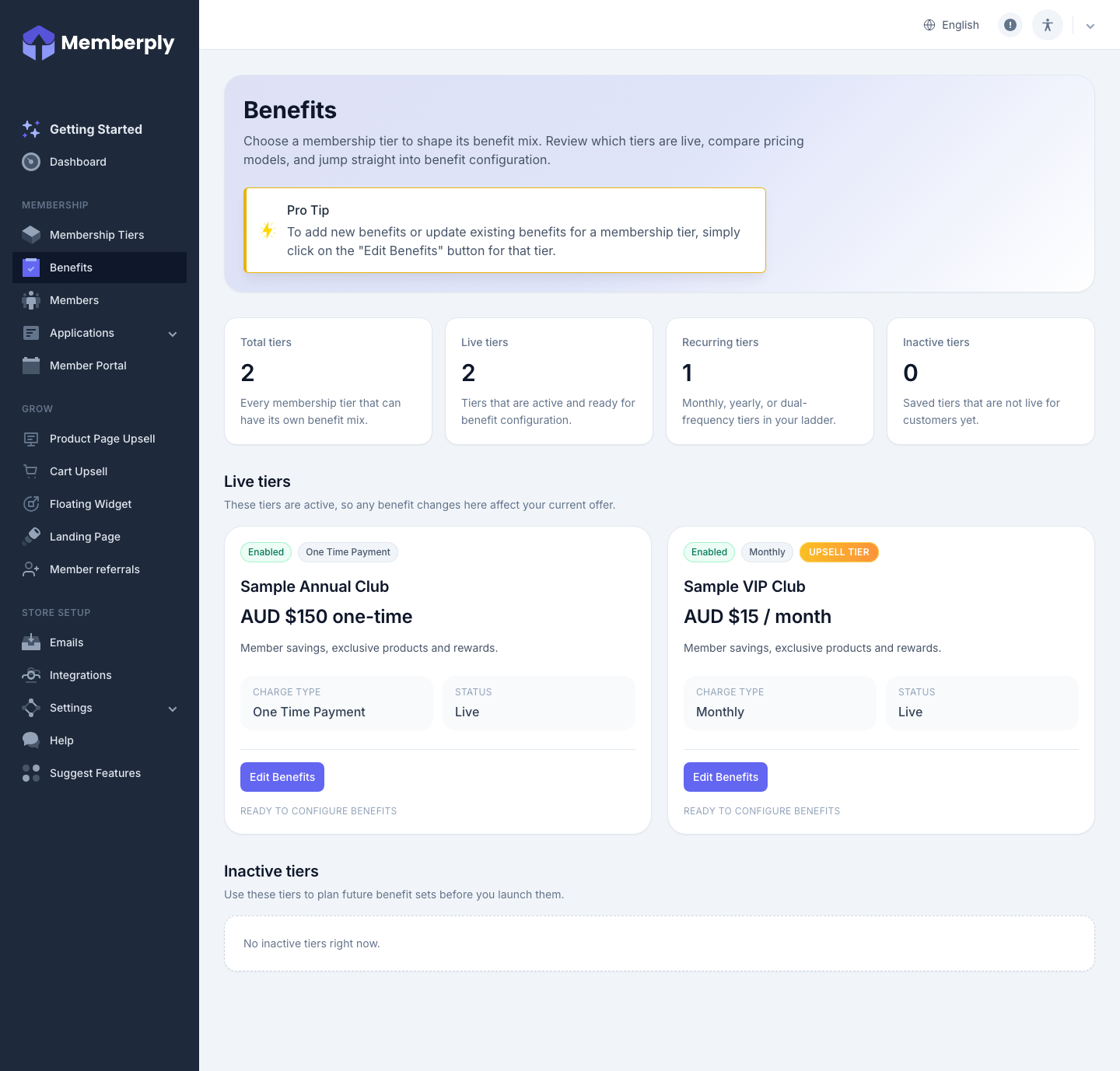
Task: Click the Suggest Features dots icon
Action: coord(31,773)
